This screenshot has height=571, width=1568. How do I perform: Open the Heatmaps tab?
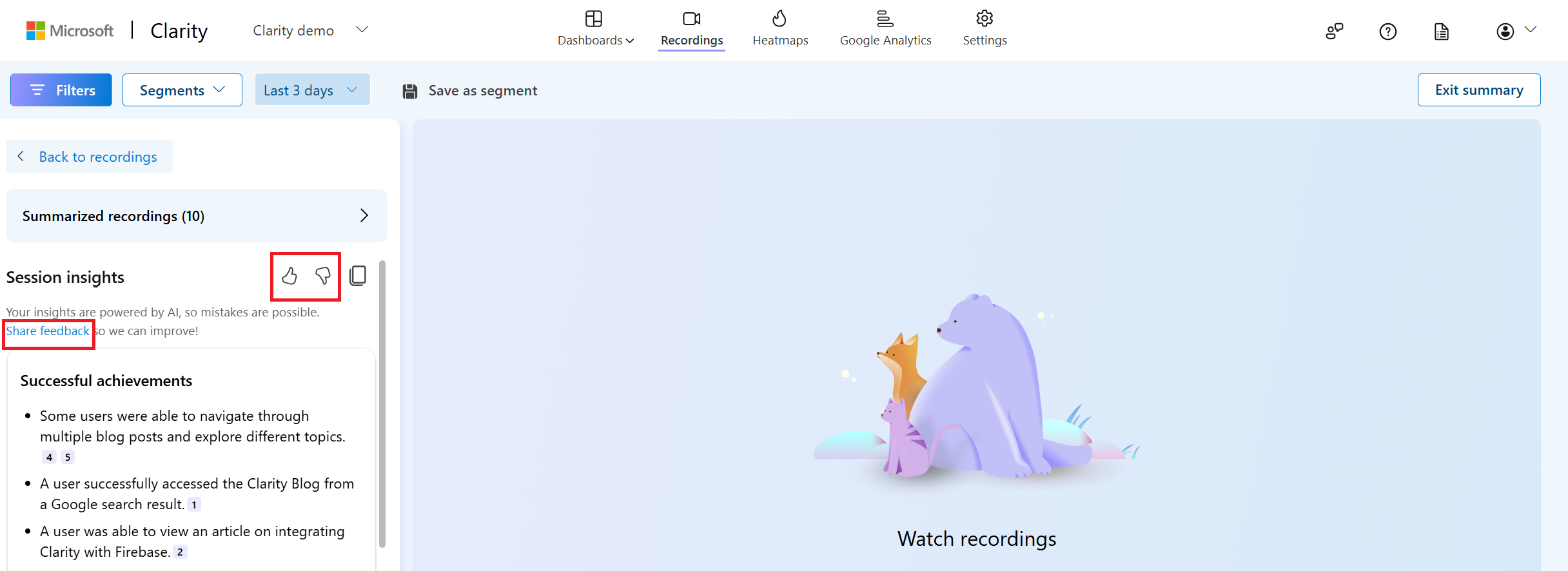coord(780,30)
